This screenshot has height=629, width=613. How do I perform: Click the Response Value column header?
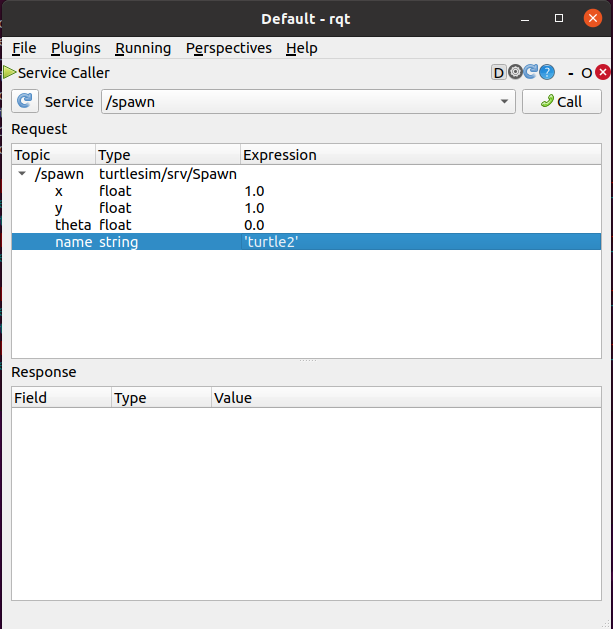pyautogui.click(x=406, y=398)
